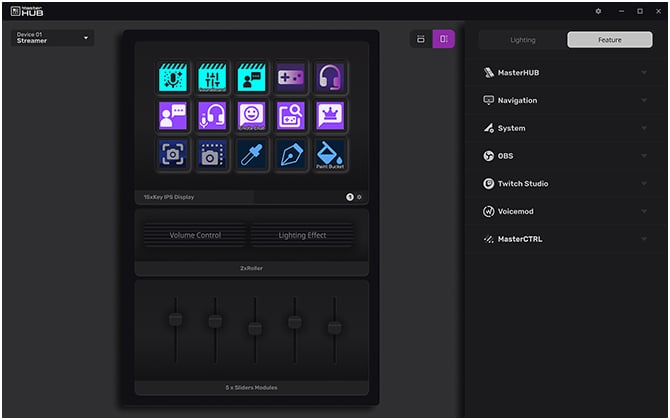Switch to the Lighting tab
Viewport: 670px width, 420px height.
click(x=522, y=40)
